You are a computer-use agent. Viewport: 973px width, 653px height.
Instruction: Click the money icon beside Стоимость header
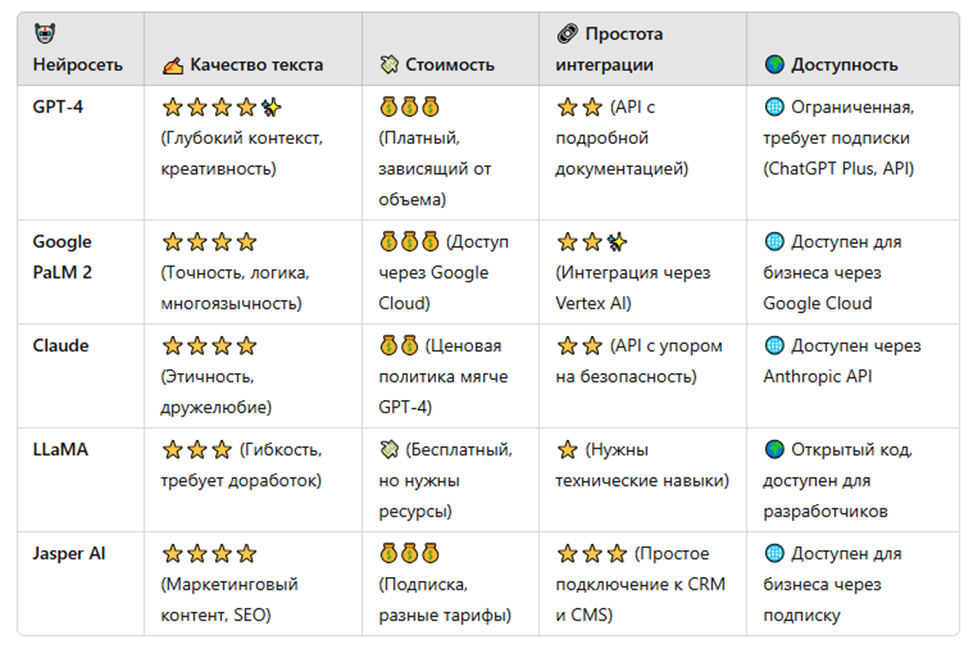(x=389, y=66)
